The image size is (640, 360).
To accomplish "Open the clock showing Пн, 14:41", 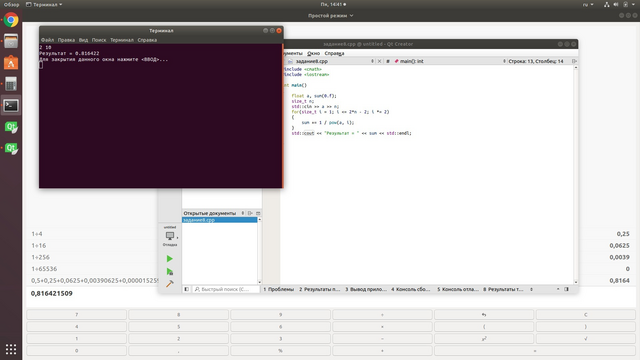I will [x=333, y=4].
